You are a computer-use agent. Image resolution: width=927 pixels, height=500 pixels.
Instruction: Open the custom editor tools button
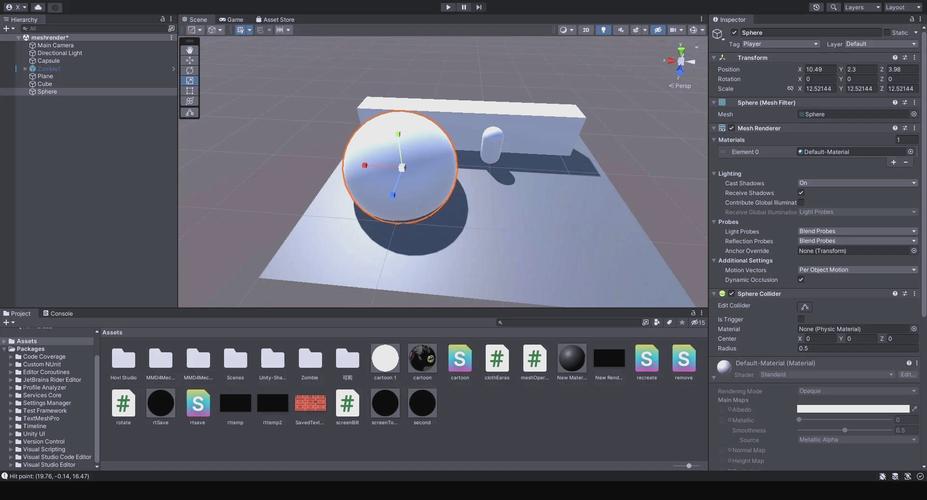point(189,112)
